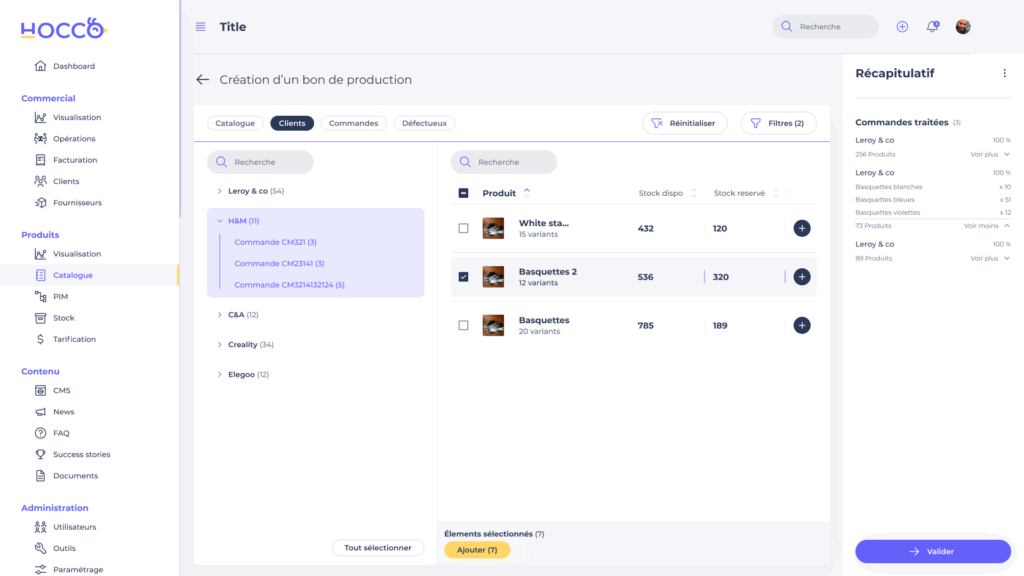Image resolution: width=1024 pixels, height=576 pixels.
Task: Check the White sta... product checkbox
Action: pos(463,229)
